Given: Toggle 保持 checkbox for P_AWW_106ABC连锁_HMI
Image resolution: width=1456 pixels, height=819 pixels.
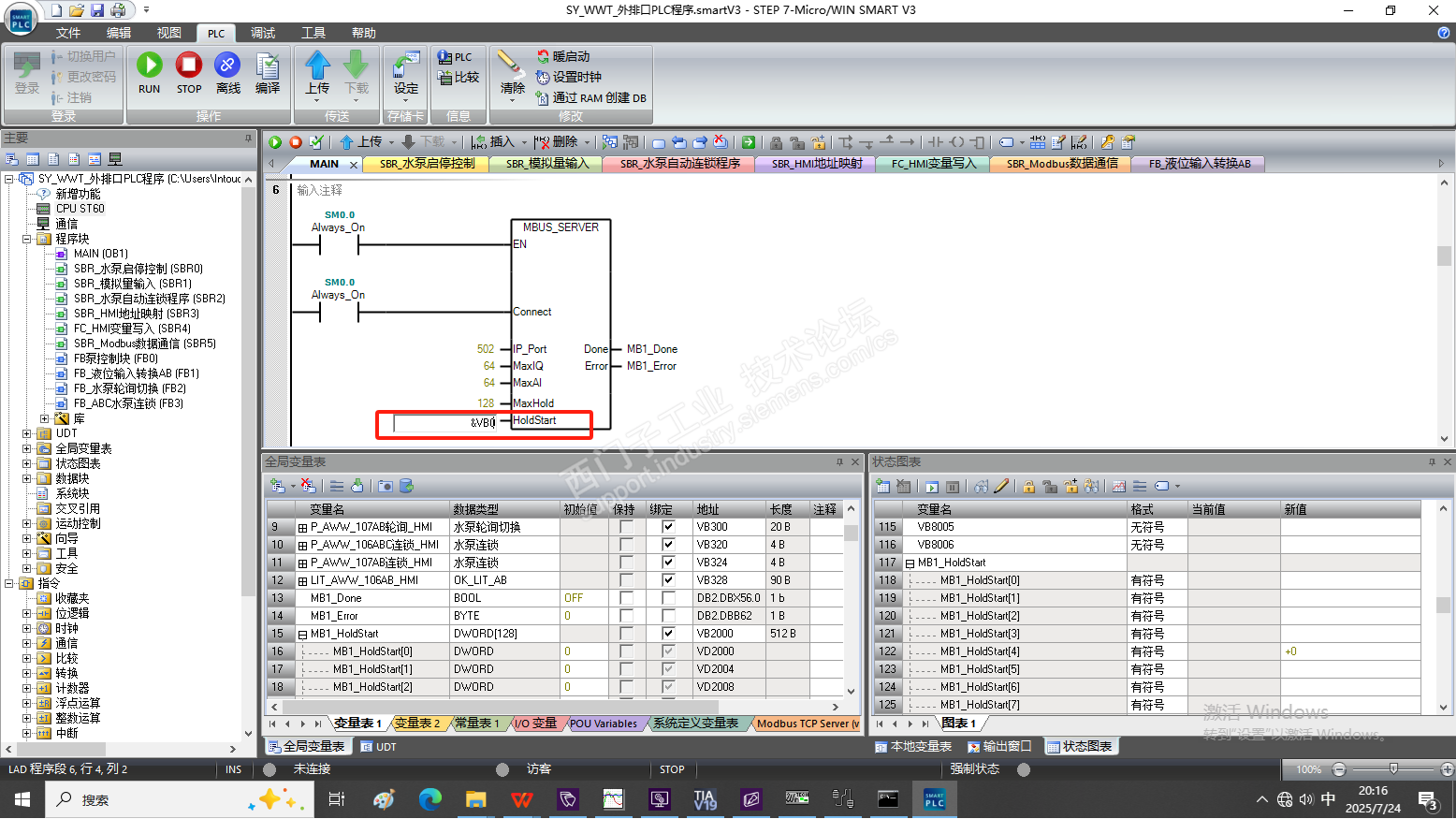Looking at the screenshot, I should (x=626, y=545).
